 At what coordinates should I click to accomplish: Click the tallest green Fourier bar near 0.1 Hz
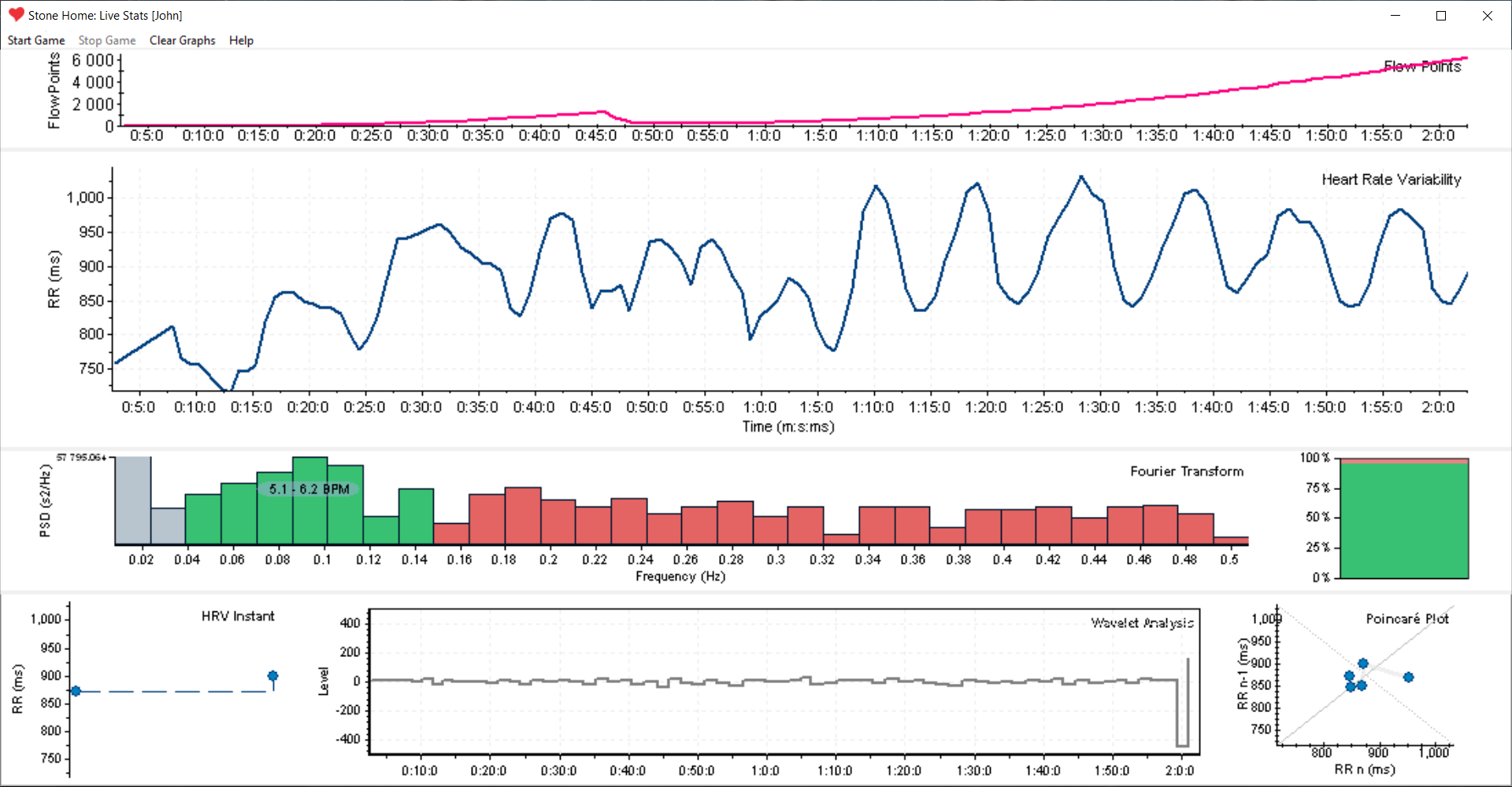[x=309, y=500]
